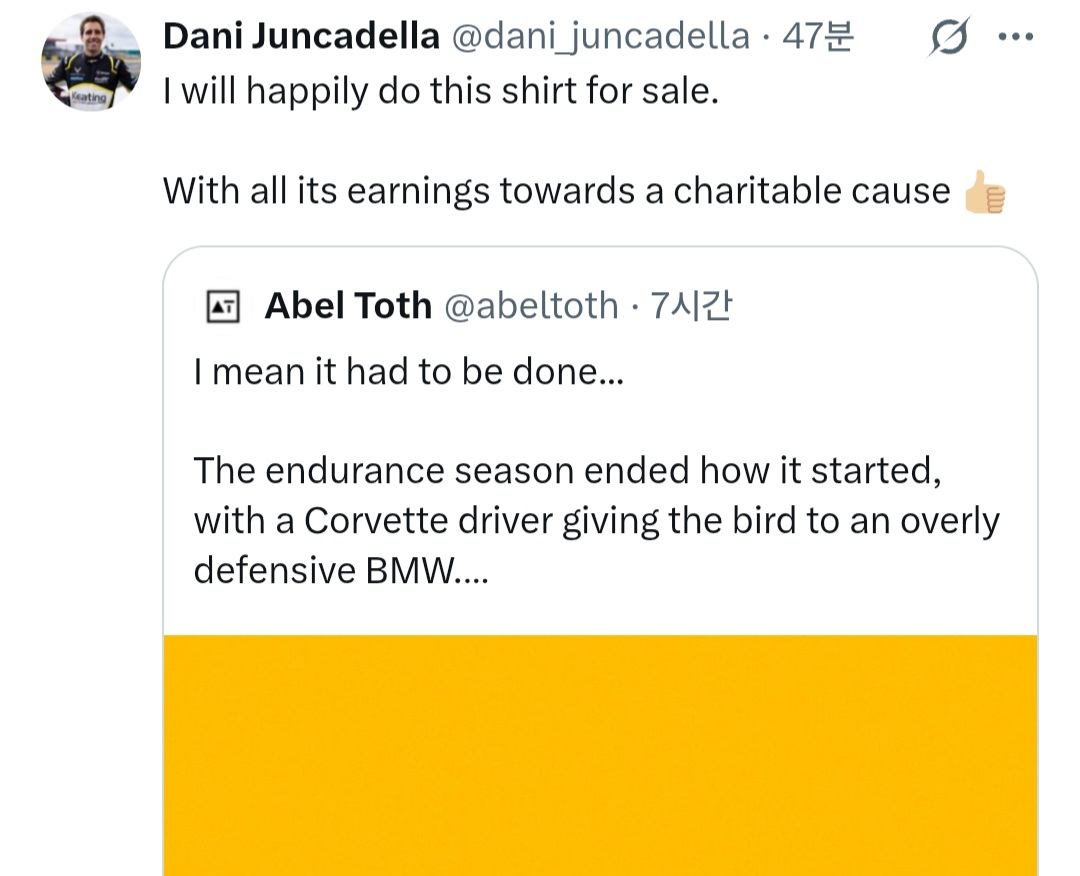This screenshot has height=876, width=1080.
Task: Click "I mean it had to be done..."
Action: coord(408,373)
